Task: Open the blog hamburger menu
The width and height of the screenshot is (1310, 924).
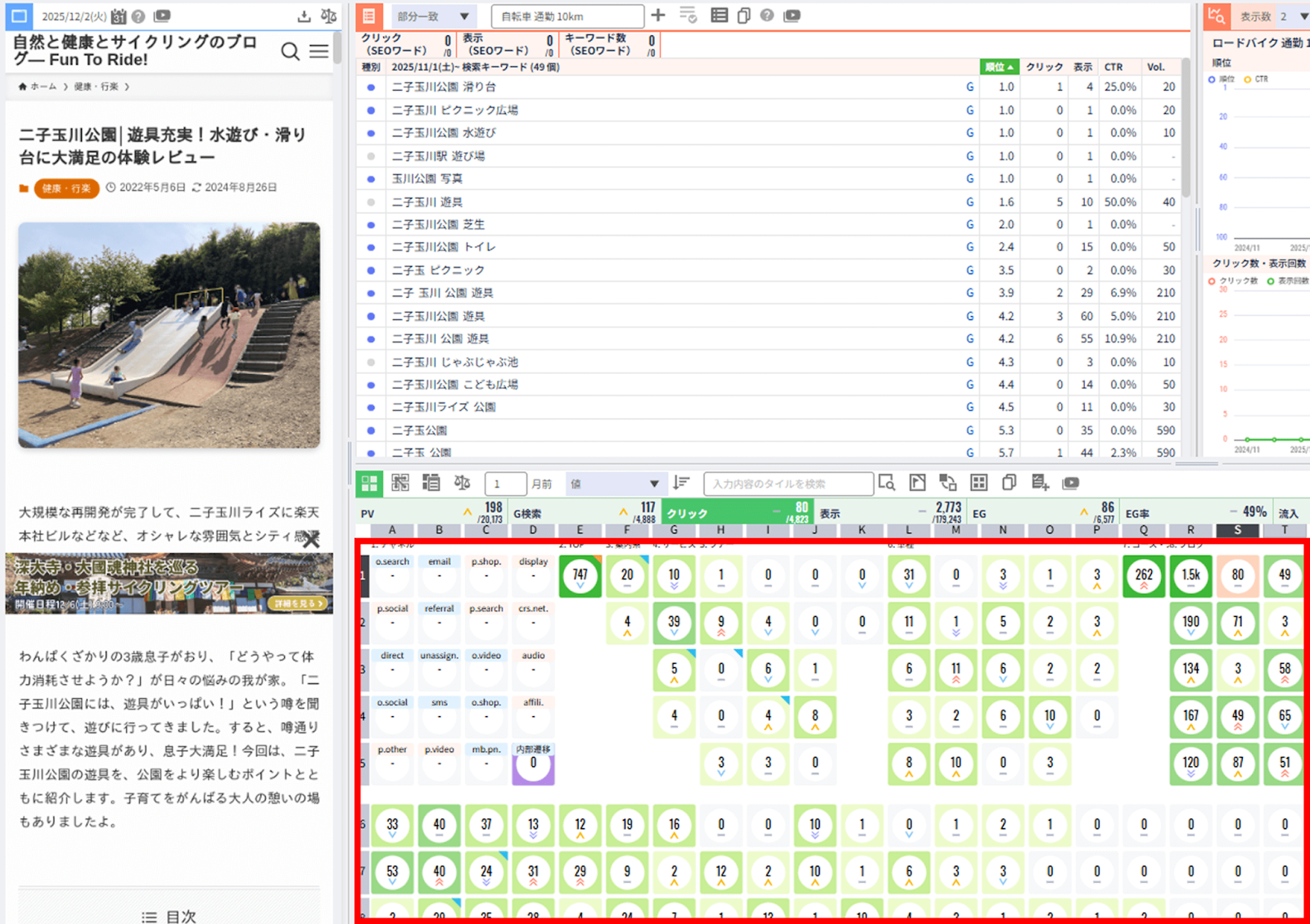Action: point(319,52)
